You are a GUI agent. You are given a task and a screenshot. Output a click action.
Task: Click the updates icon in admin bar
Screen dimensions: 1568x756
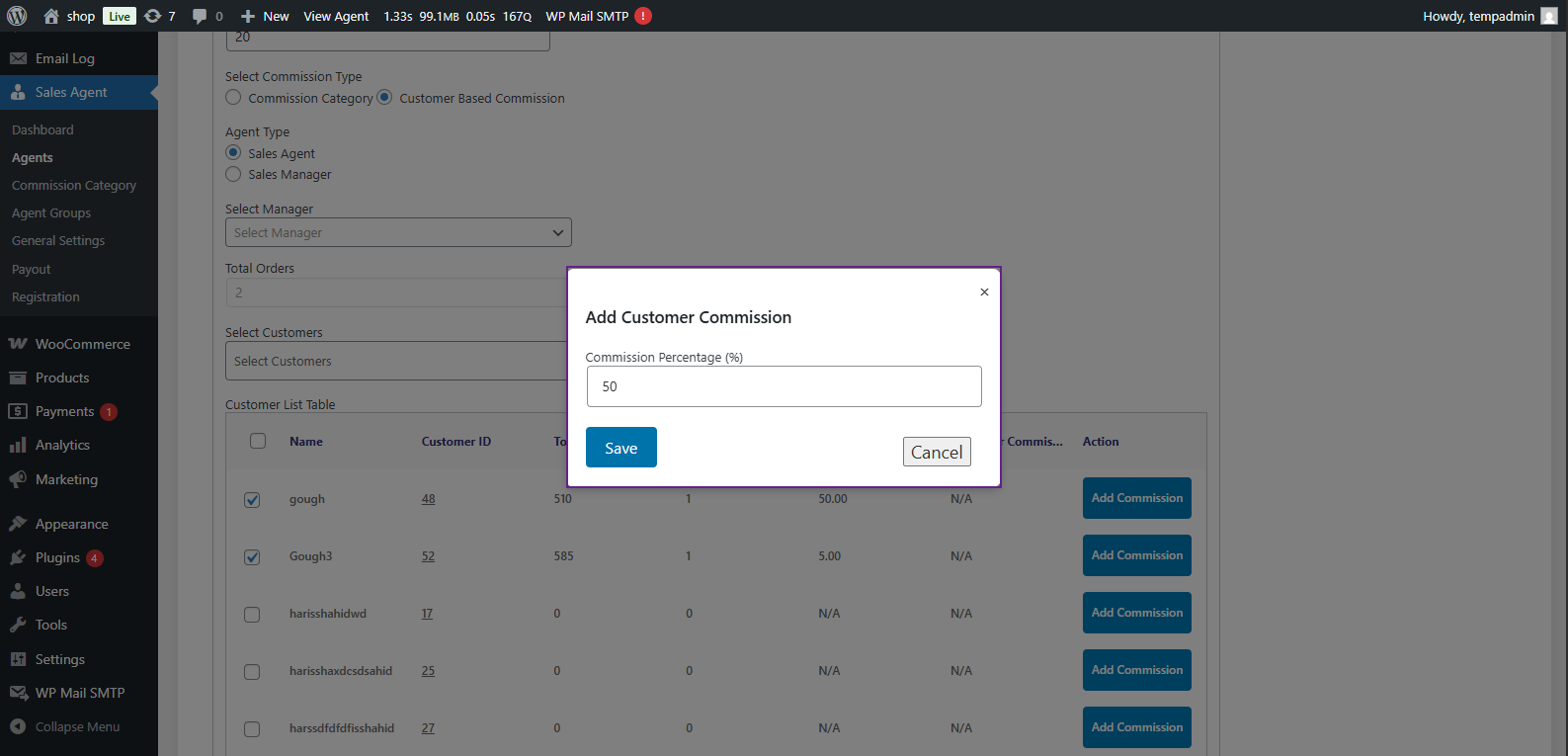pos(152,16)
